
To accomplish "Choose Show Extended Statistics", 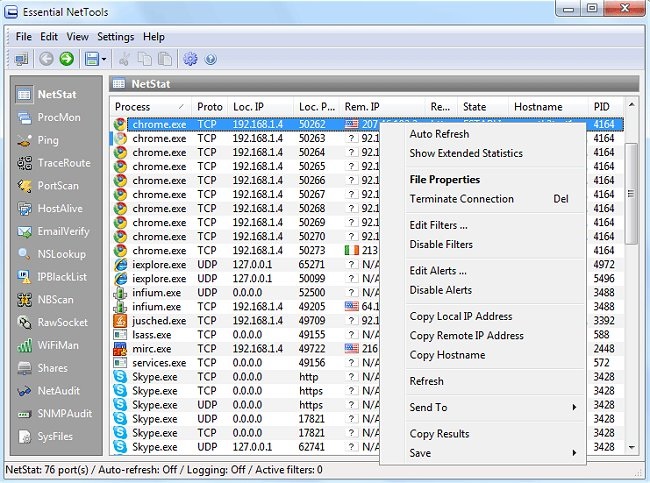I will click(x=495, y=153).
